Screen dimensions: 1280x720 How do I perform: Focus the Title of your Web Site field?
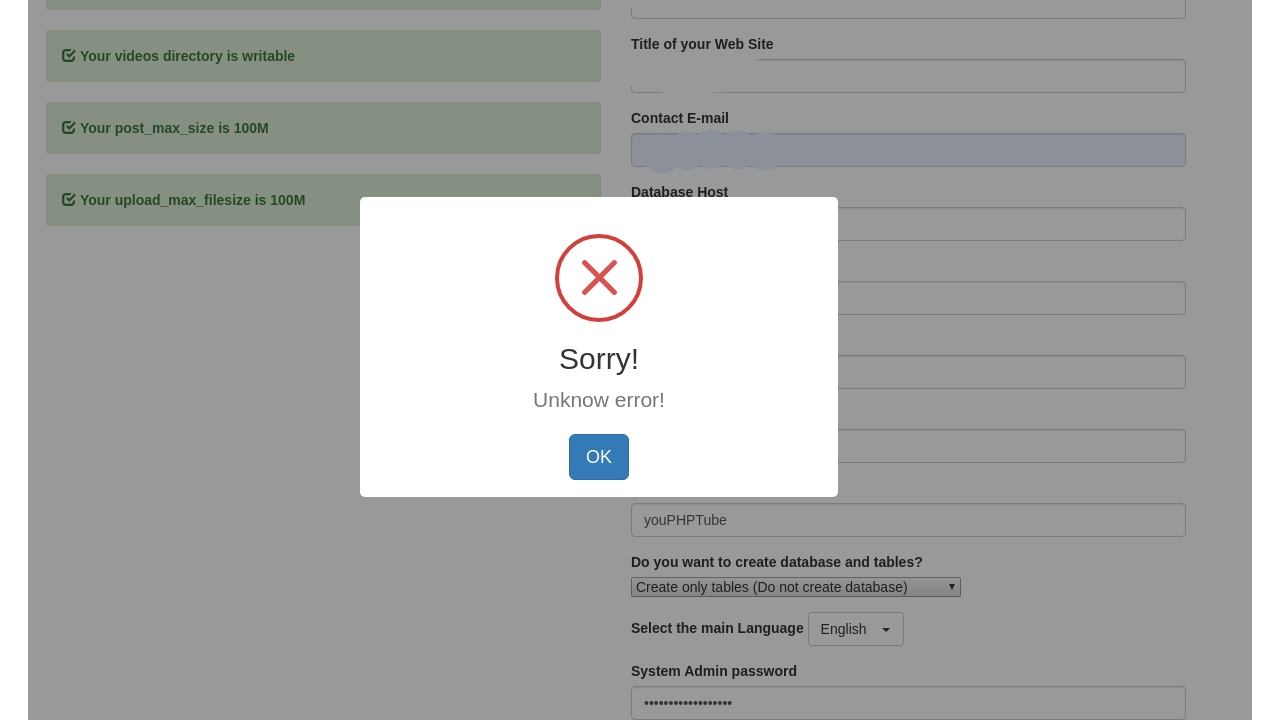pyautogui.click(x=908, y=76)
